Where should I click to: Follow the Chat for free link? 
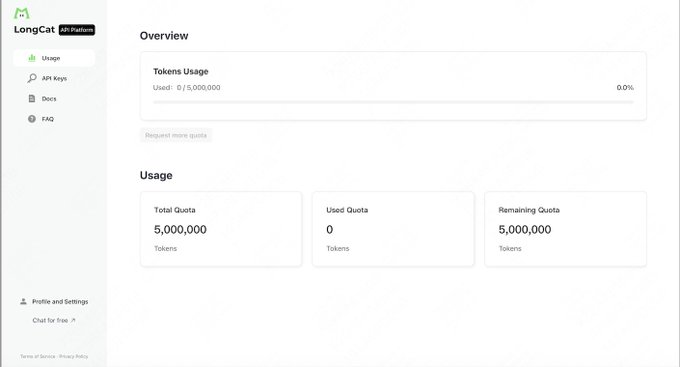(x=54, y=320)
